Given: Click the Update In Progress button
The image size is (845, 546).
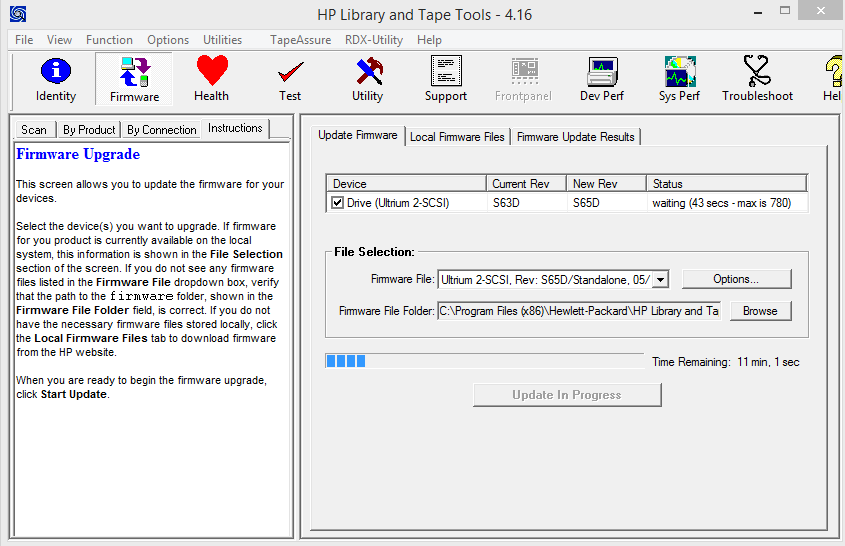Looking at the screenshot, I should click(567, 395).
